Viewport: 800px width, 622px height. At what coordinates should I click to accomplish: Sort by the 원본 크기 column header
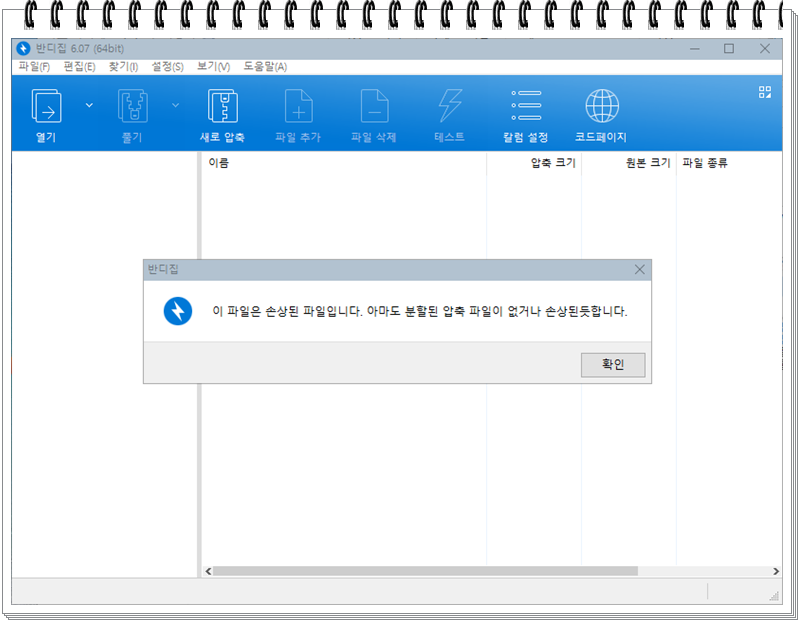click(629, 163)
